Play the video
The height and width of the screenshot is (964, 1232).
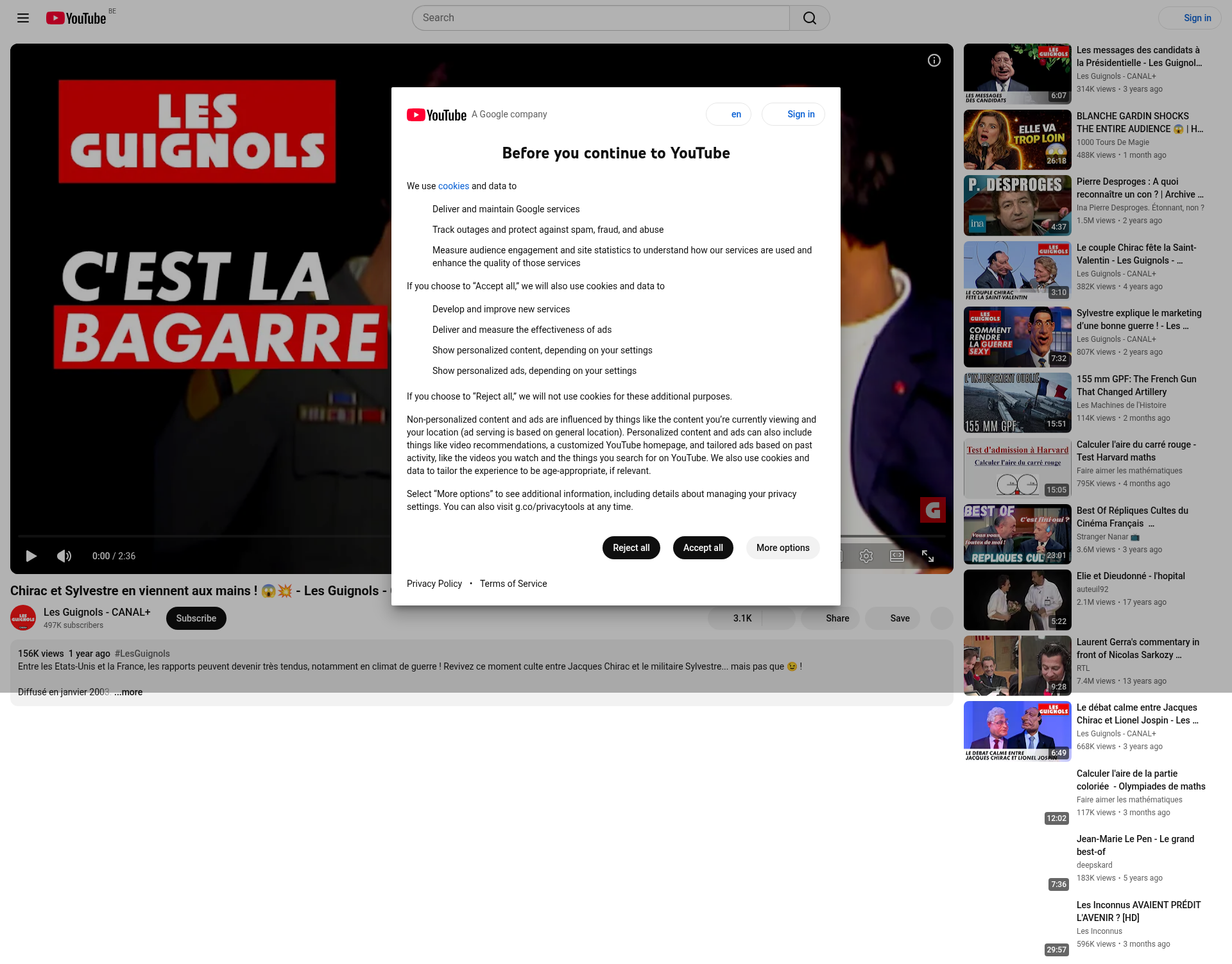click(31, 556)
